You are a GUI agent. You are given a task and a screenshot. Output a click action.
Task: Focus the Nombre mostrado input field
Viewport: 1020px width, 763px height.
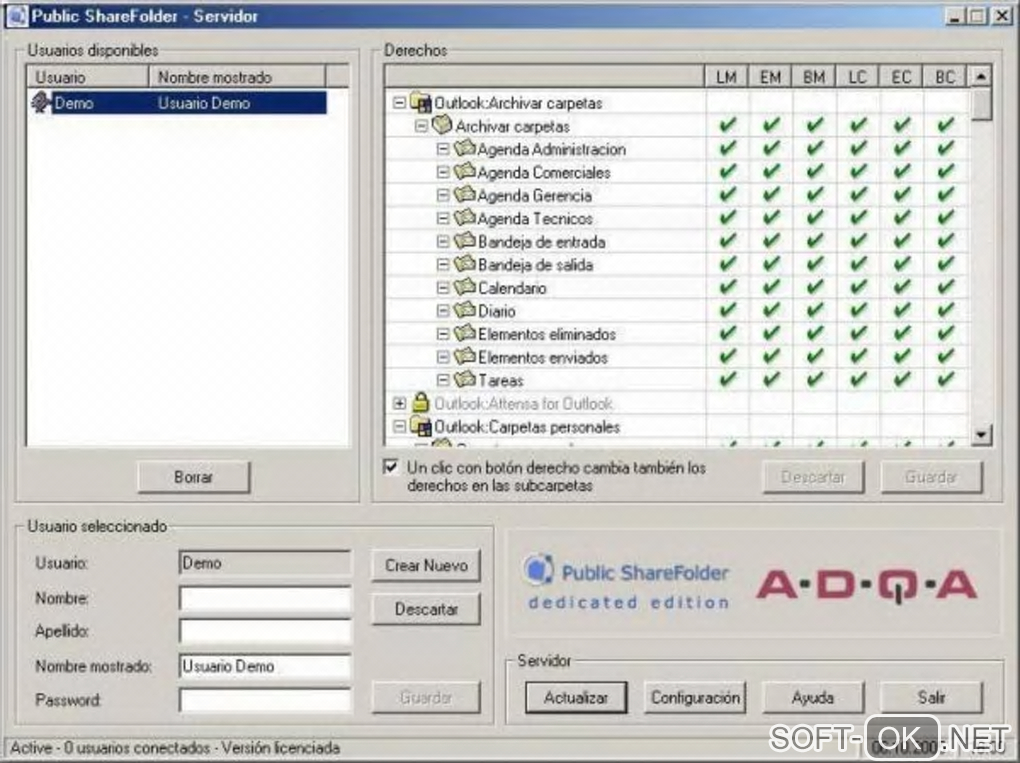265,666
